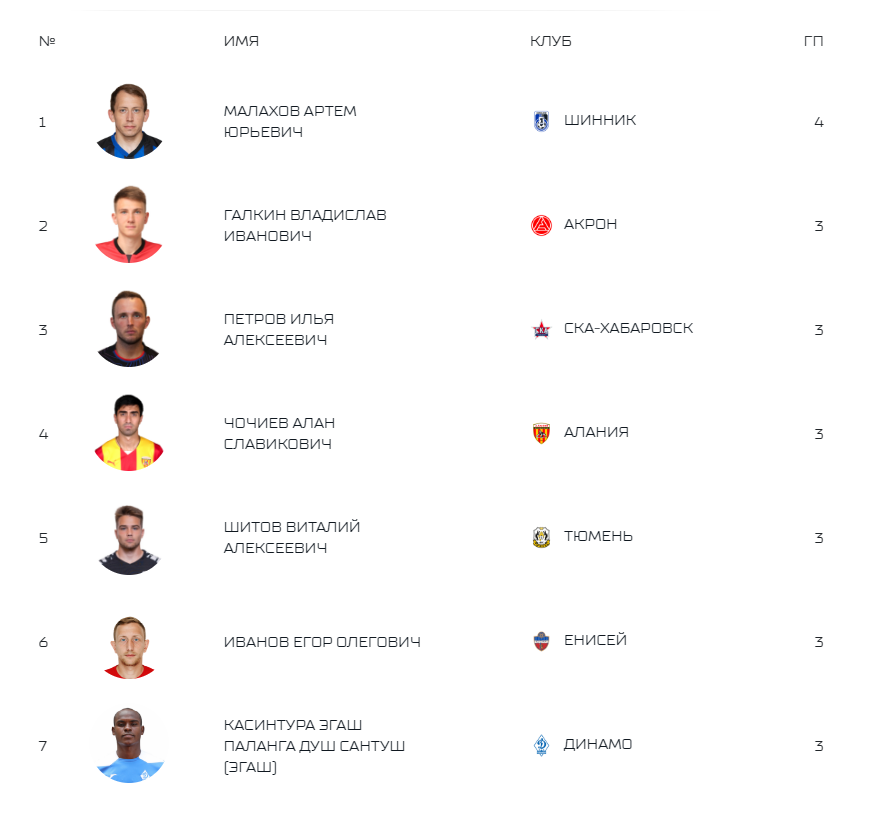Click the Shinnik club logo icon

pos(541,121)
